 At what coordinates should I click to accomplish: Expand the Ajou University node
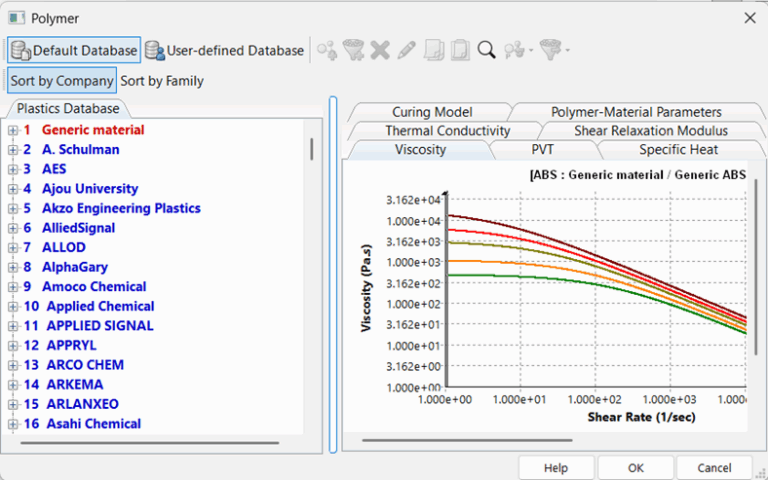pos(13,189)
